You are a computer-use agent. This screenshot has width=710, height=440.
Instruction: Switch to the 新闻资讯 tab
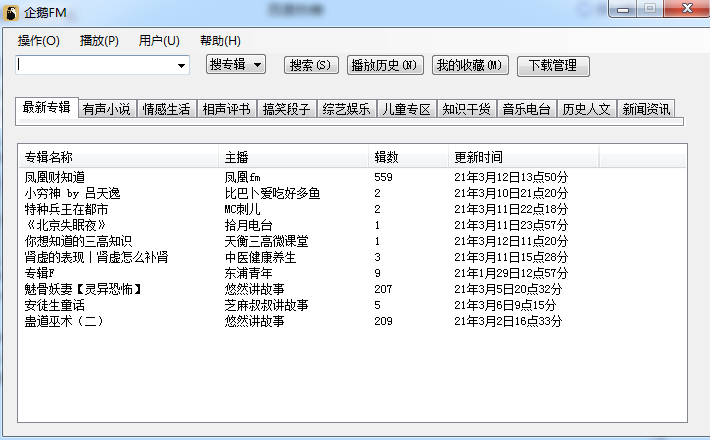(x=646, y=109)
